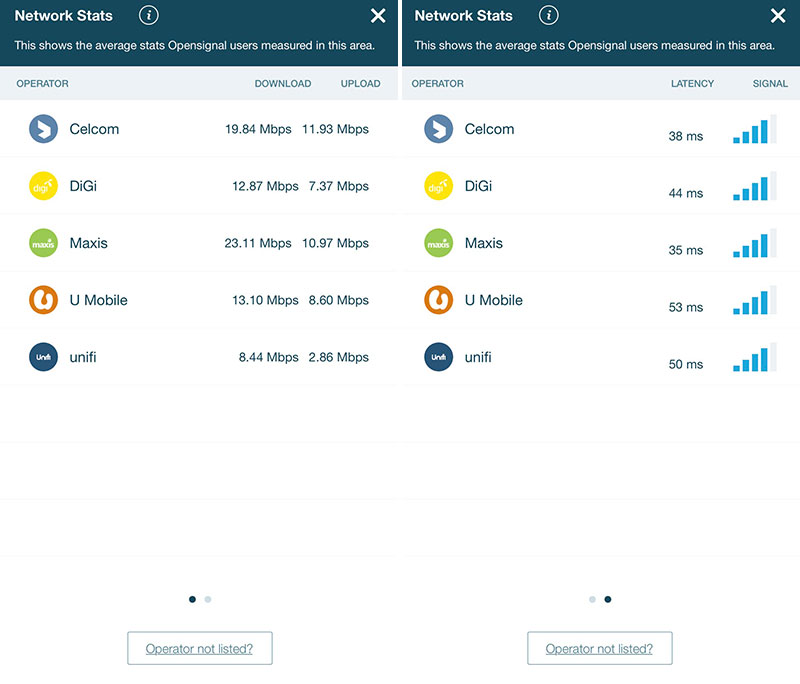The width and height of the screenshot is (800, 684).
Task: Tap the DOWNLOAD column header
Action: pos(283,84)
